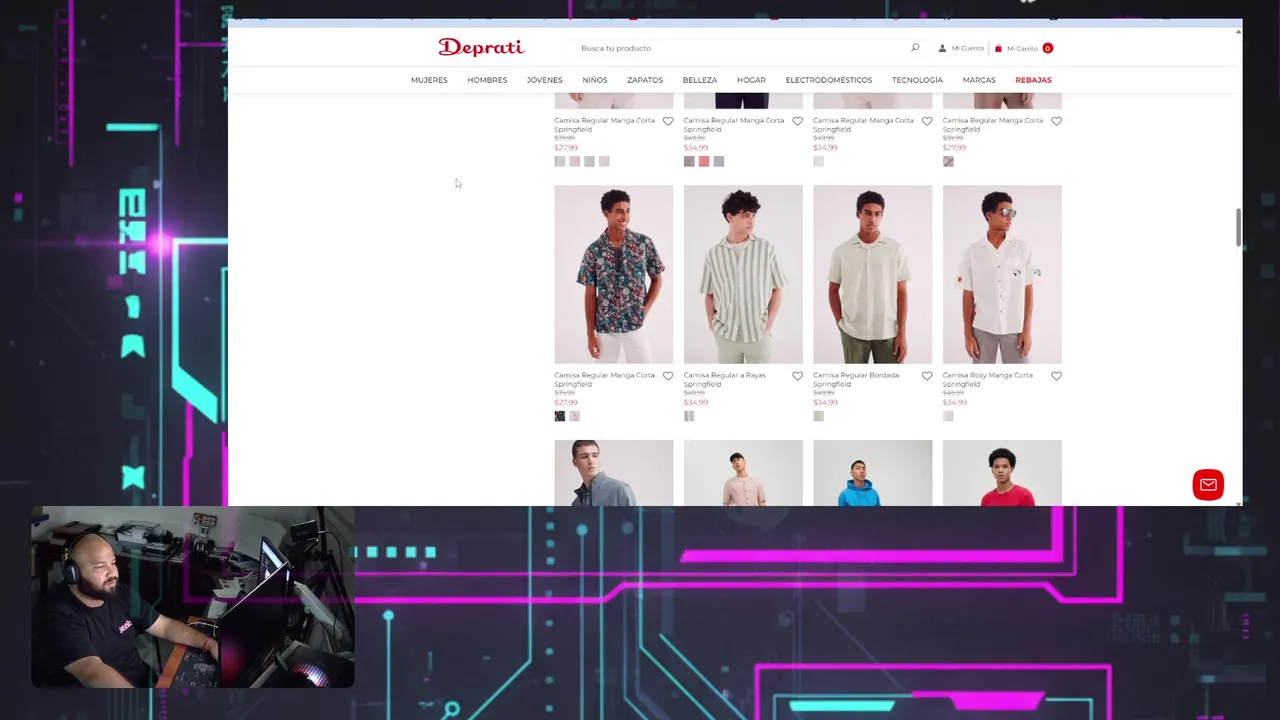
Task: Select the pale pink swatch beside the floral swatch
Action: click(574, 416)
